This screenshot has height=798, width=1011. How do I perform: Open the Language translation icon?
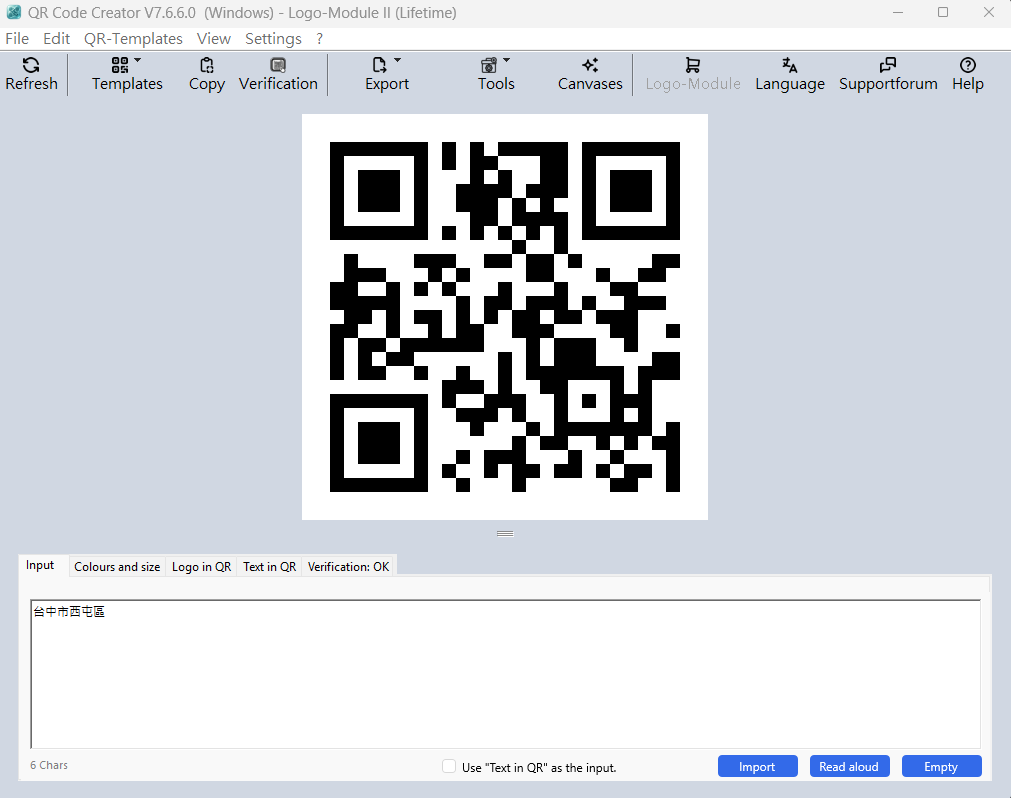[789, 65]
